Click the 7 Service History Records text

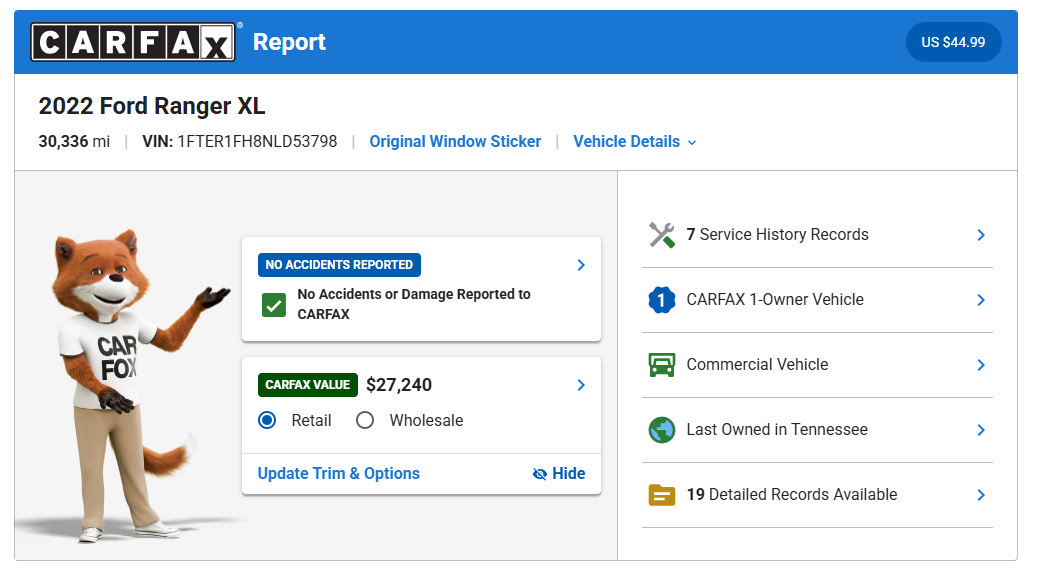pyautogui.click(x=777, y=234)
